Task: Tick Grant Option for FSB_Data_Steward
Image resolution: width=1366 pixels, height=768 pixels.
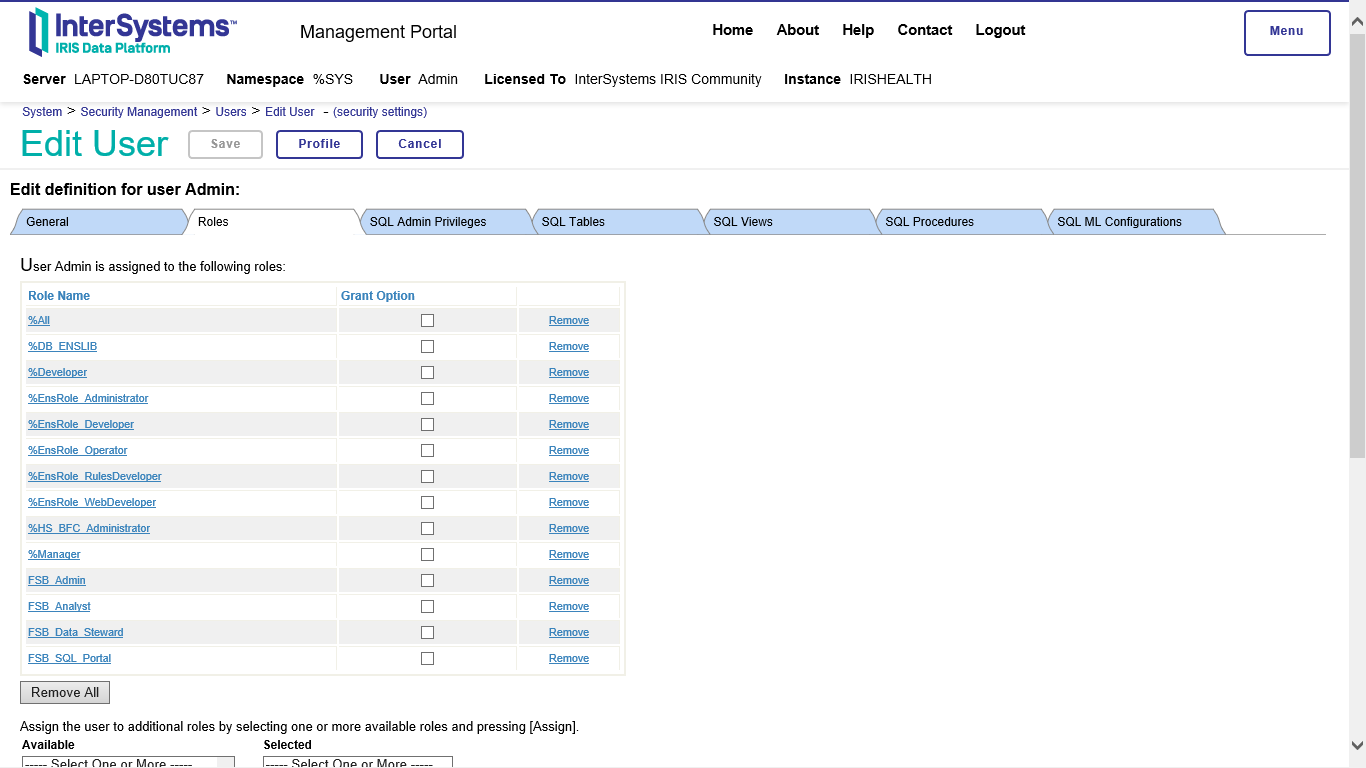Action: pos(427,632)
